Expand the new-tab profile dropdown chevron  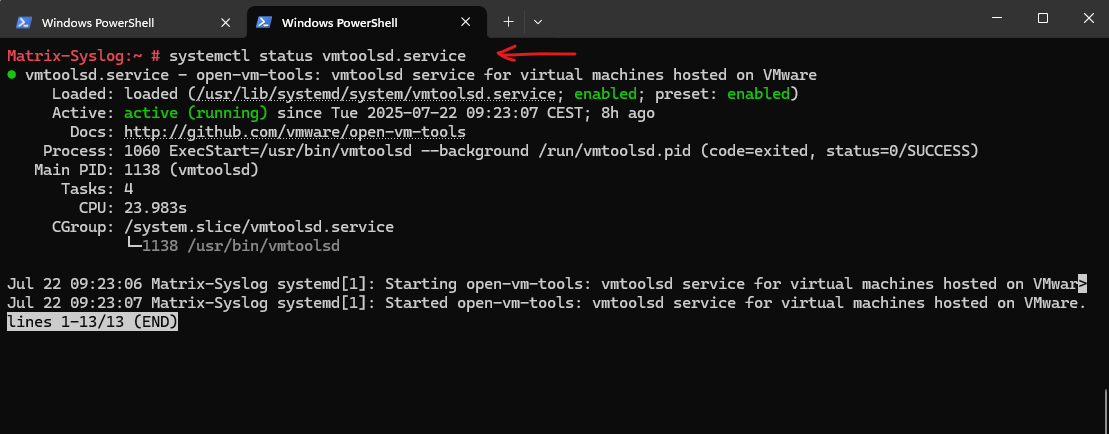click(538, 22)
